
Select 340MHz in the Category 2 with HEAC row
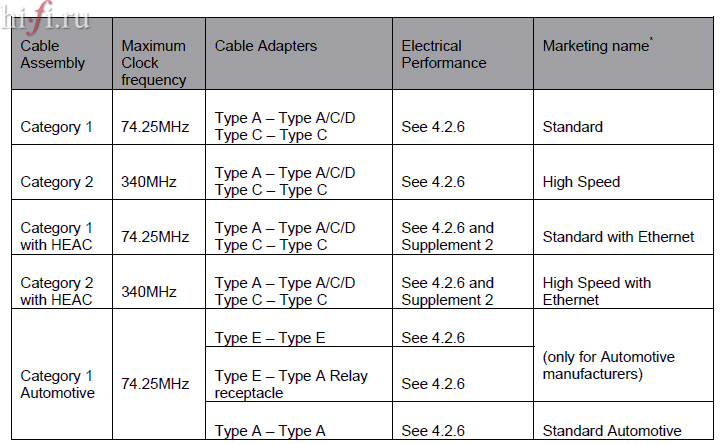(148, 292)
